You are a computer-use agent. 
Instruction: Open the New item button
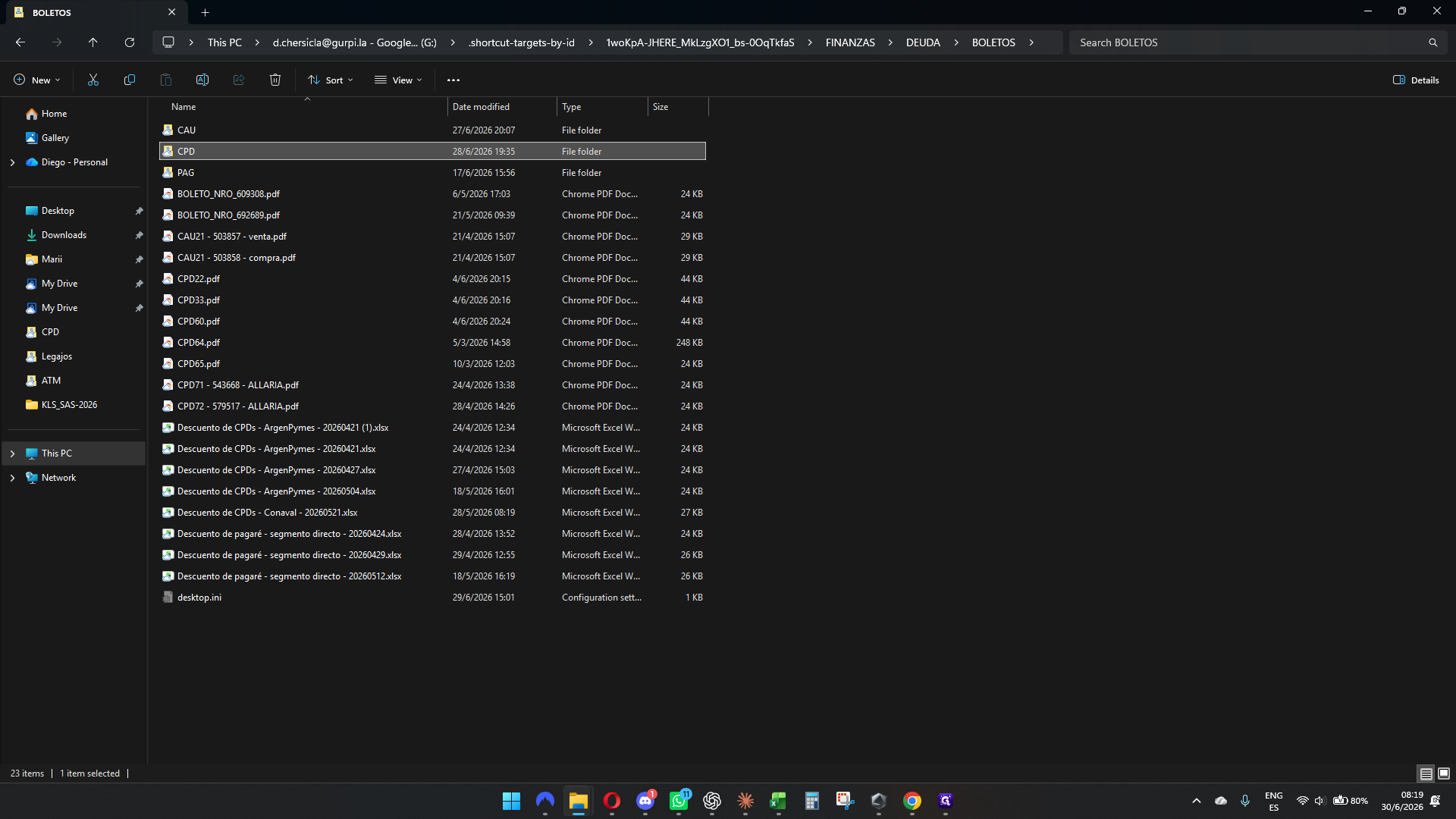(36, 80)
